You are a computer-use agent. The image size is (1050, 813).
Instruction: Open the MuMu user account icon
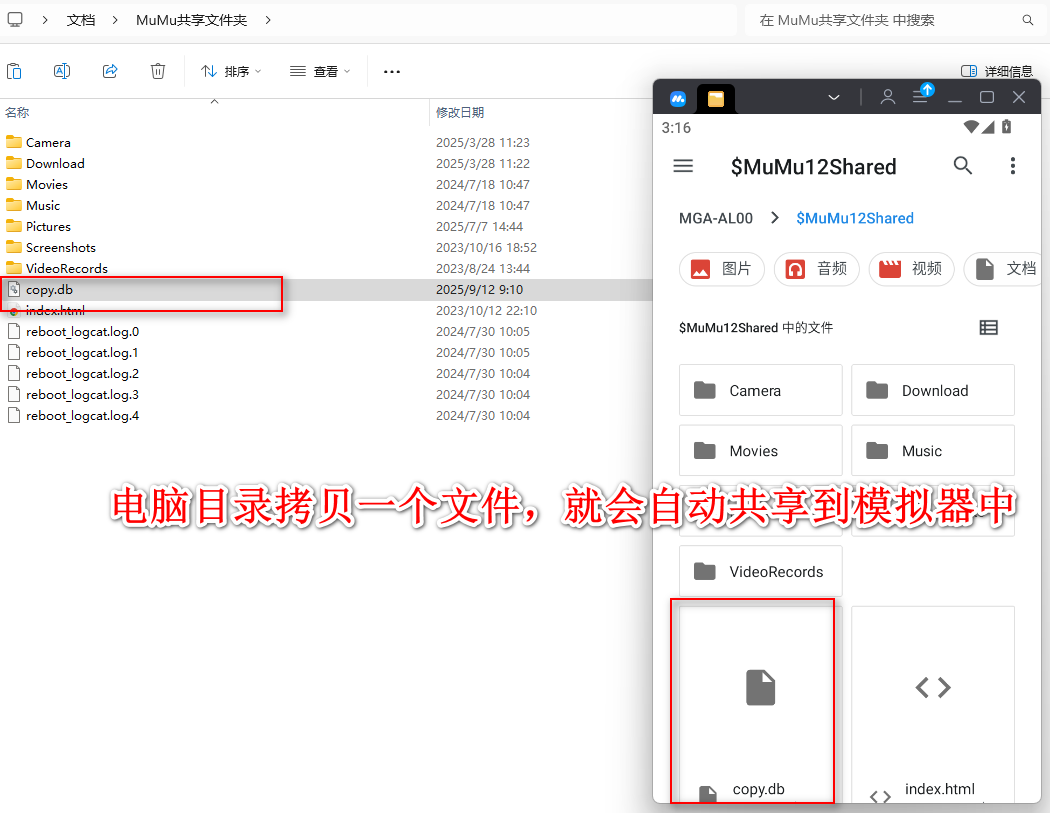[x=888, y=97]
